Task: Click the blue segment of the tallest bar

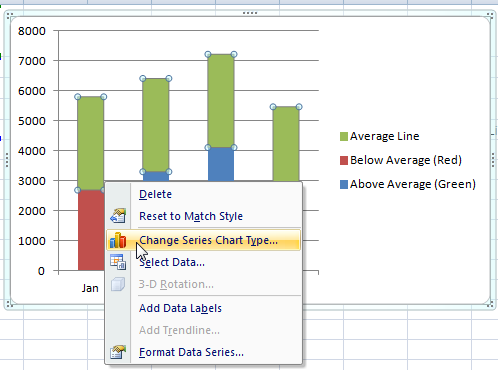Action: pyautogui.click(x=221, y=164)
